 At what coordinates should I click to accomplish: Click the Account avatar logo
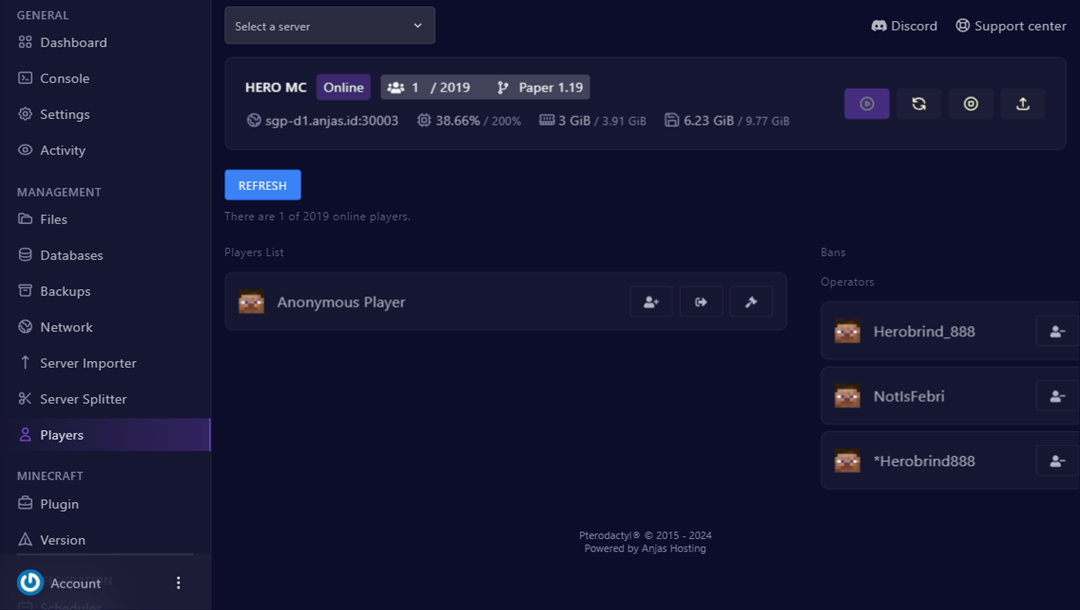[30, 582]
